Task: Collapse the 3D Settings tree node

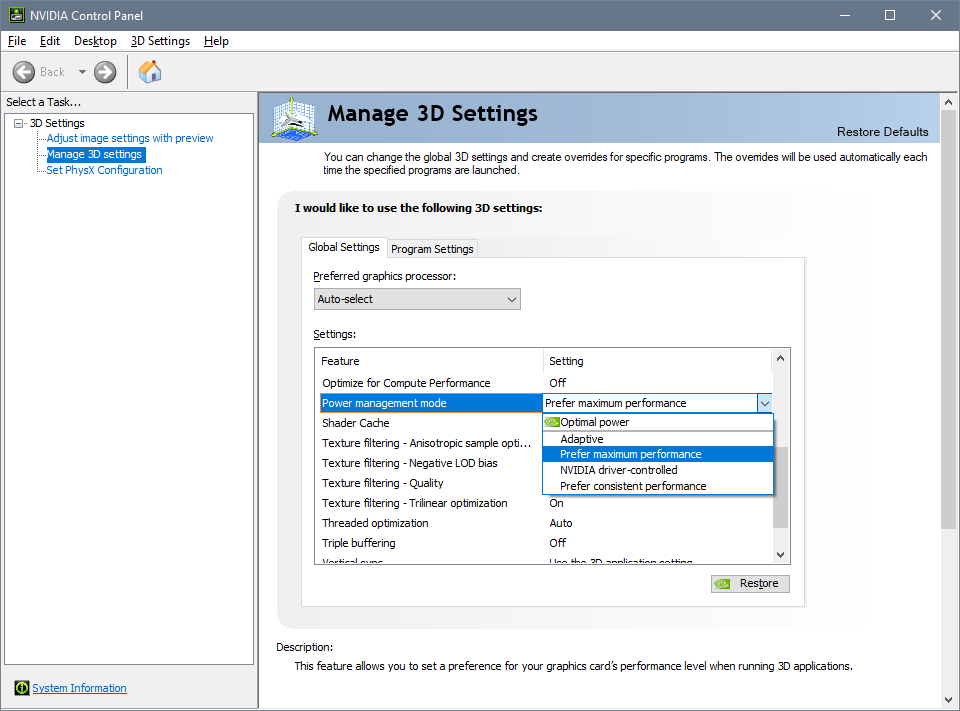Action: (18, 123)
